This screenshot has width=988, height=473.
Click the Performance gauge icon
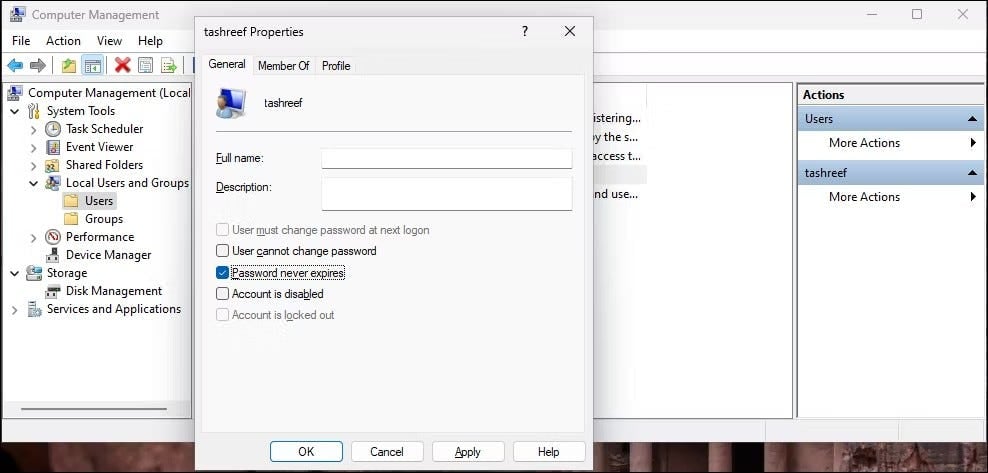(x=53, y=237)
